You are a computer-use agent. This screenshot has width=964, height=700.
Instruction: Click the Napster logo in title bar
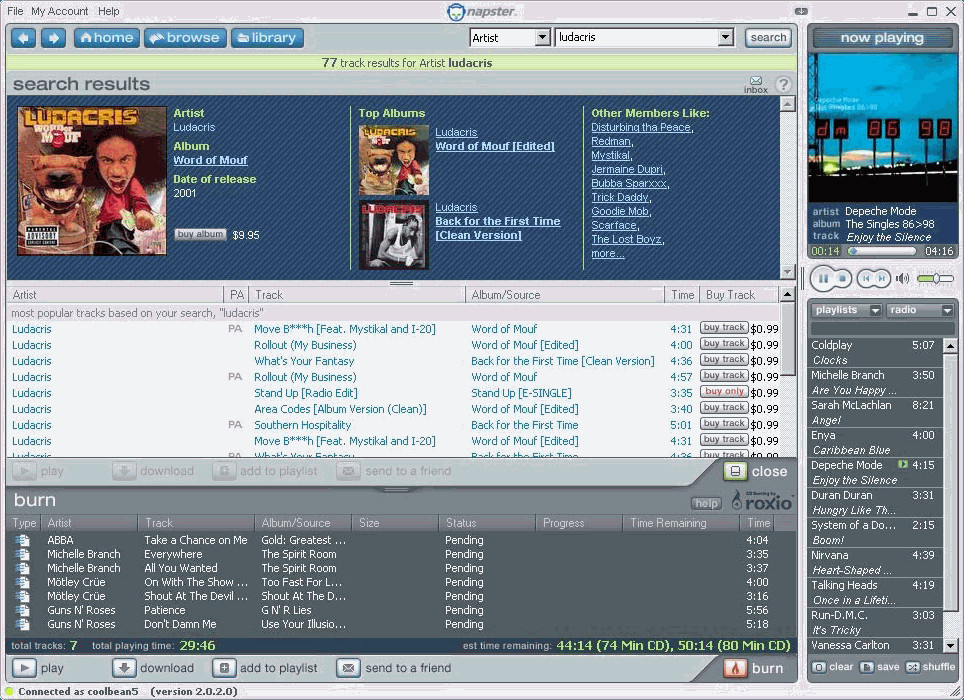click(x=483, y=11)
